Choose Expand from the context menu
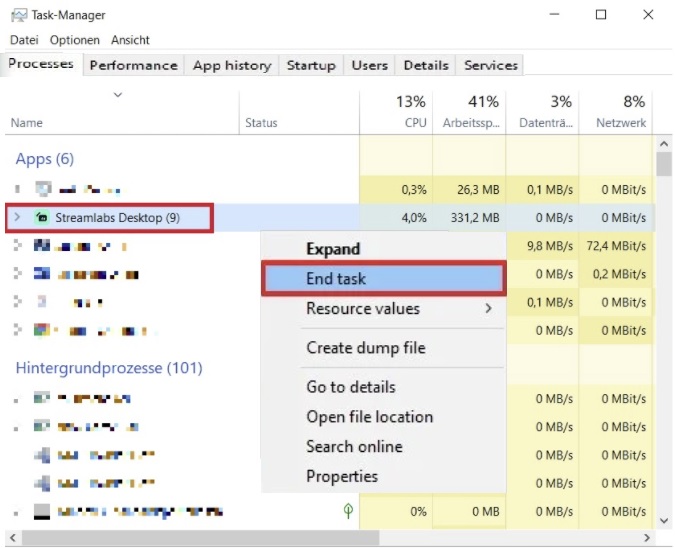Image resolution: width=675 pixels, height=548 pixels. coord(332,249)
